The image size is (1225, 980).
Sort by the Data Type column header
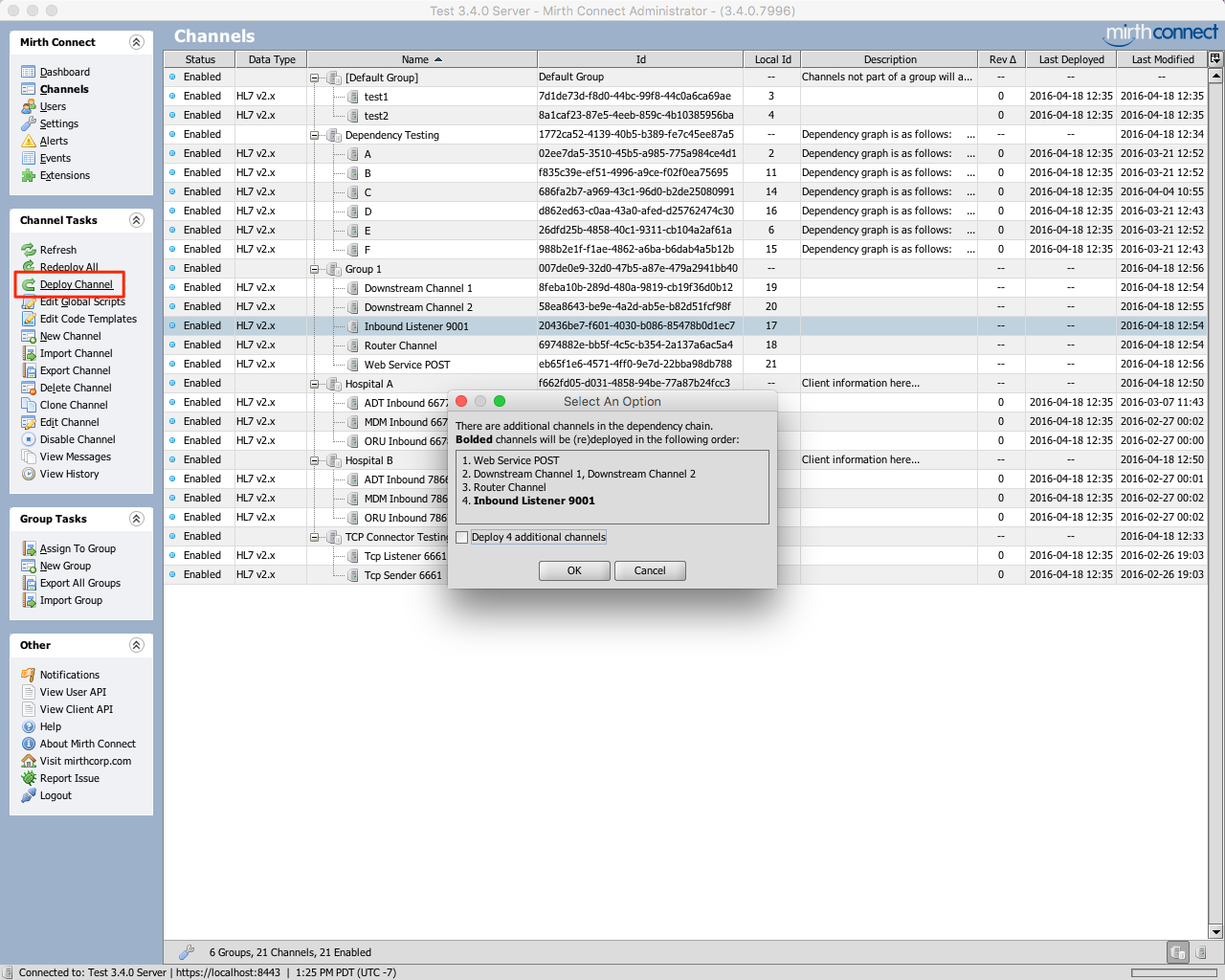point(272,59)
